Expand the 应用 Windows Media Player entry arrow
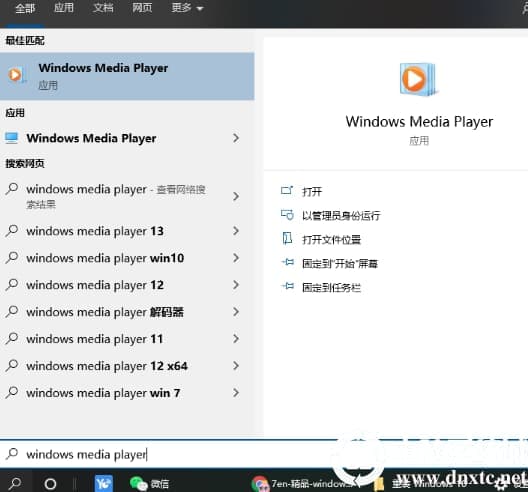 click(x=236, y=138)
